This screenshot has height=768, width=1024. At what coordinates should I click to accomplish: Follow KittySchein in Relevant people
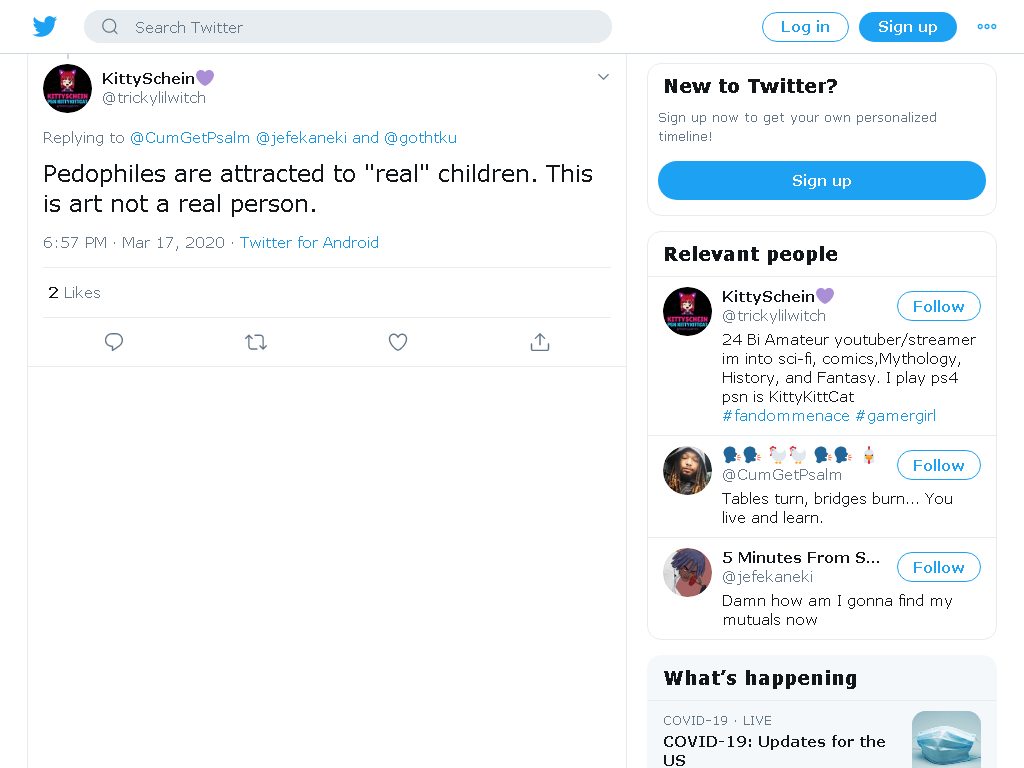[938, 306]
